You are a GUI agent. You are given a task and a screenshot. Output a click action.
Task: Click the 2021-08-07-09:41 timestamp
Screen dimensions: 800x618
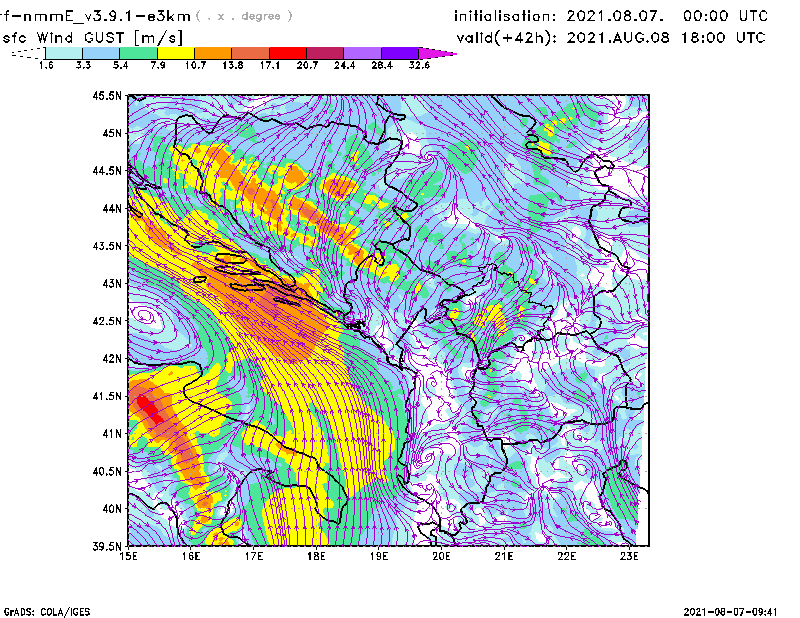[x=731, y=612]
